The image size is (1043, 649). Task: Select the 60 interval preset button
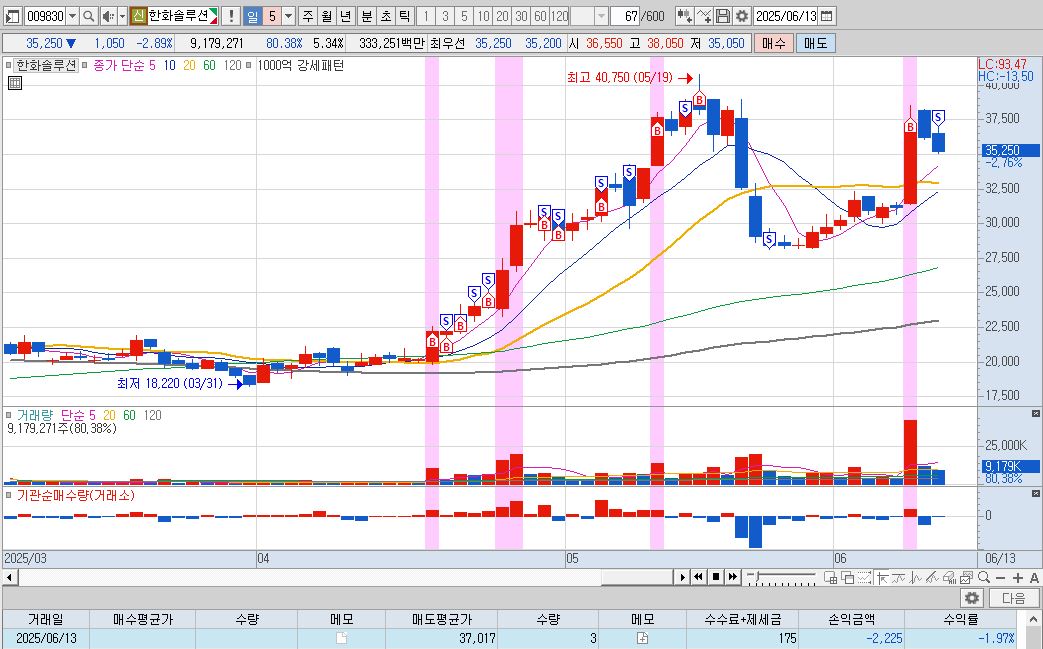[x=540, y=16]
